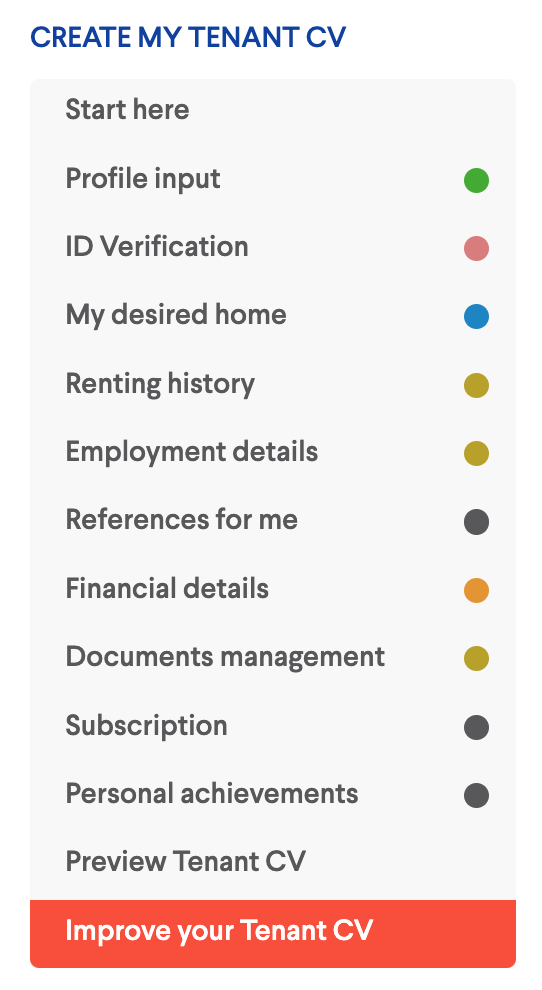Click the green status dot beside Profile input
Image resolution: width=542 pixels, height=990 pixels.
click(476, 180)
